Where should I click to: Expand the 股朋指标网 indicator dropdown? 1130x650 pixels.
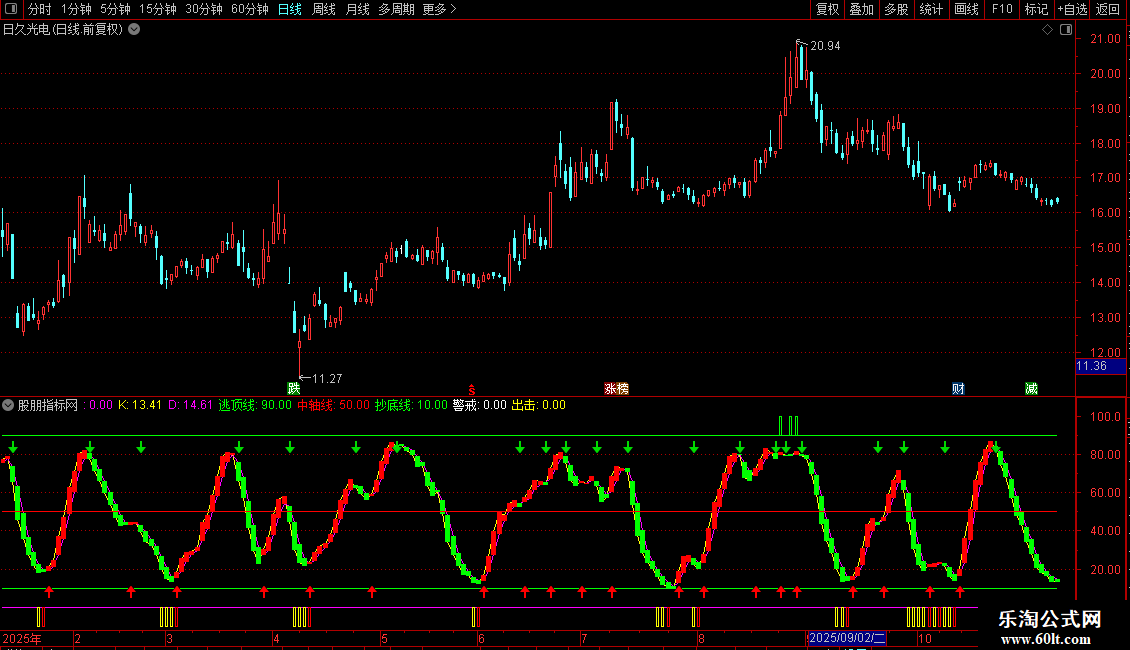coord(8,405)
